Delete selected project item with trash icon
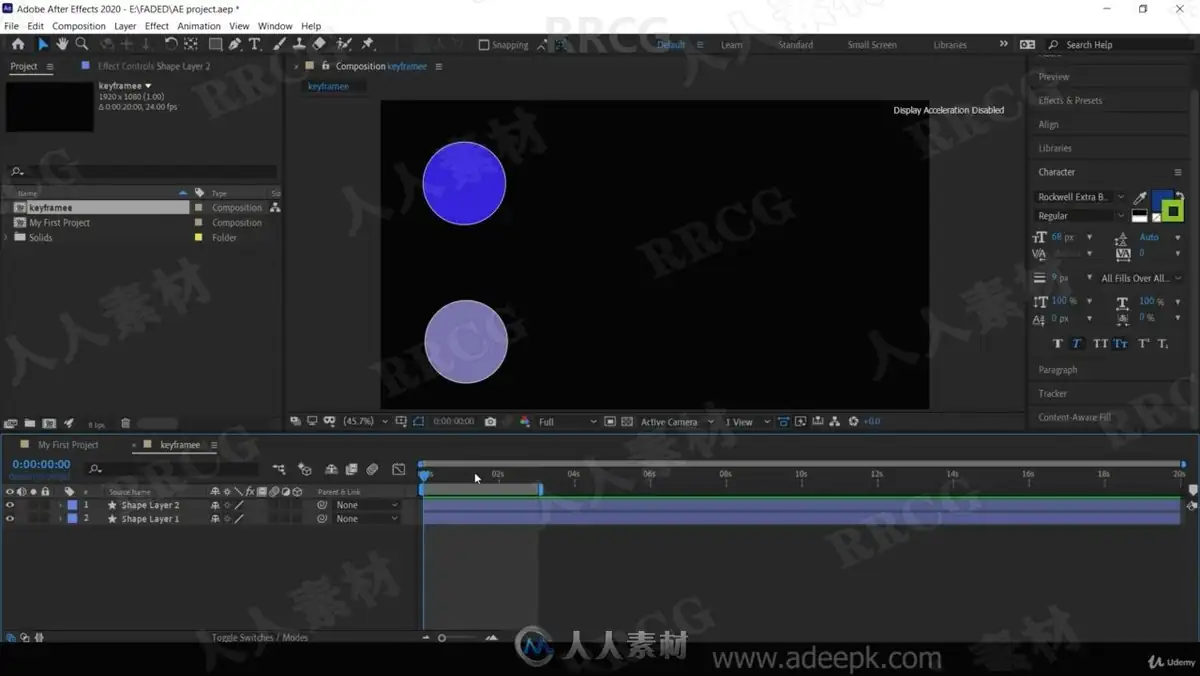The height and width of the screenshot is (676, 1200). (125, 424)
